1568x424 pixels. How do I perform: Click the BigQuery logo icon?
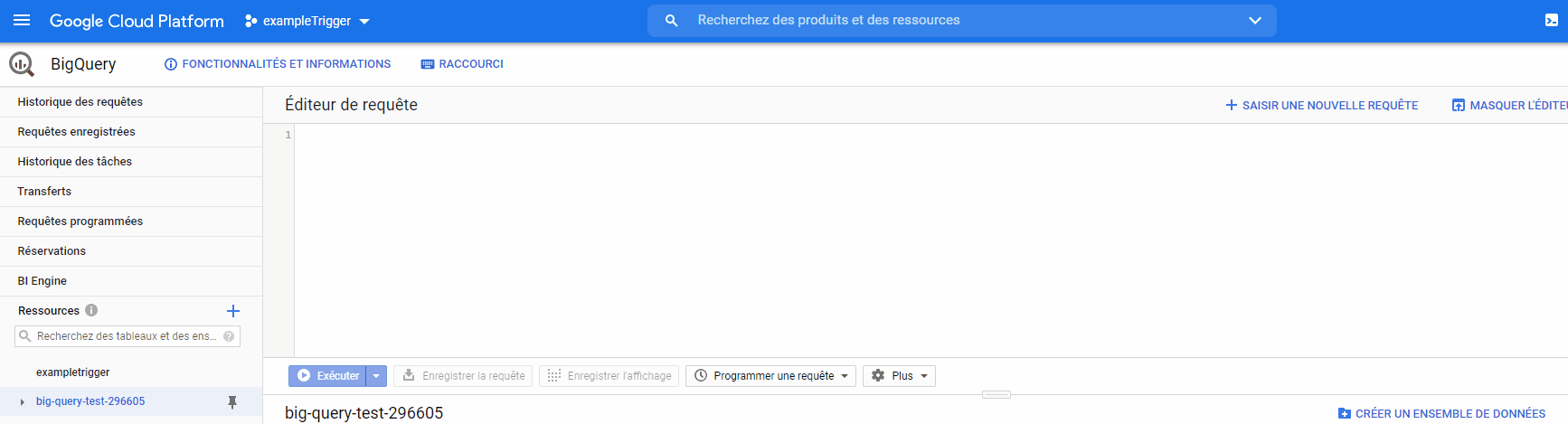[x=22, y=64]
